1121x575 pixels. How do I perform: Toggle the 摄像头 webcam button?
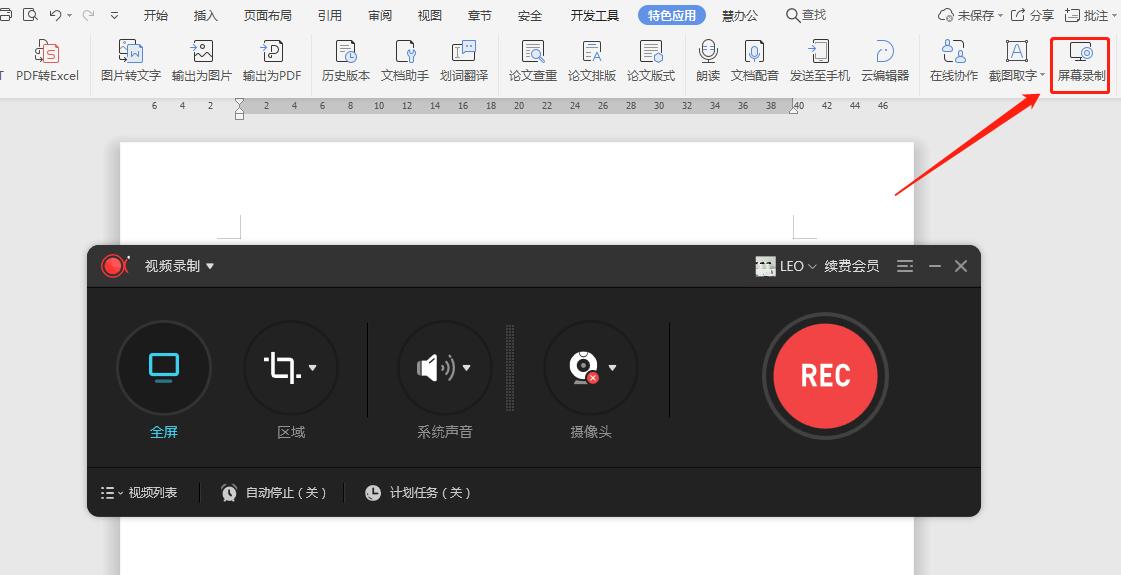point(582,368)
